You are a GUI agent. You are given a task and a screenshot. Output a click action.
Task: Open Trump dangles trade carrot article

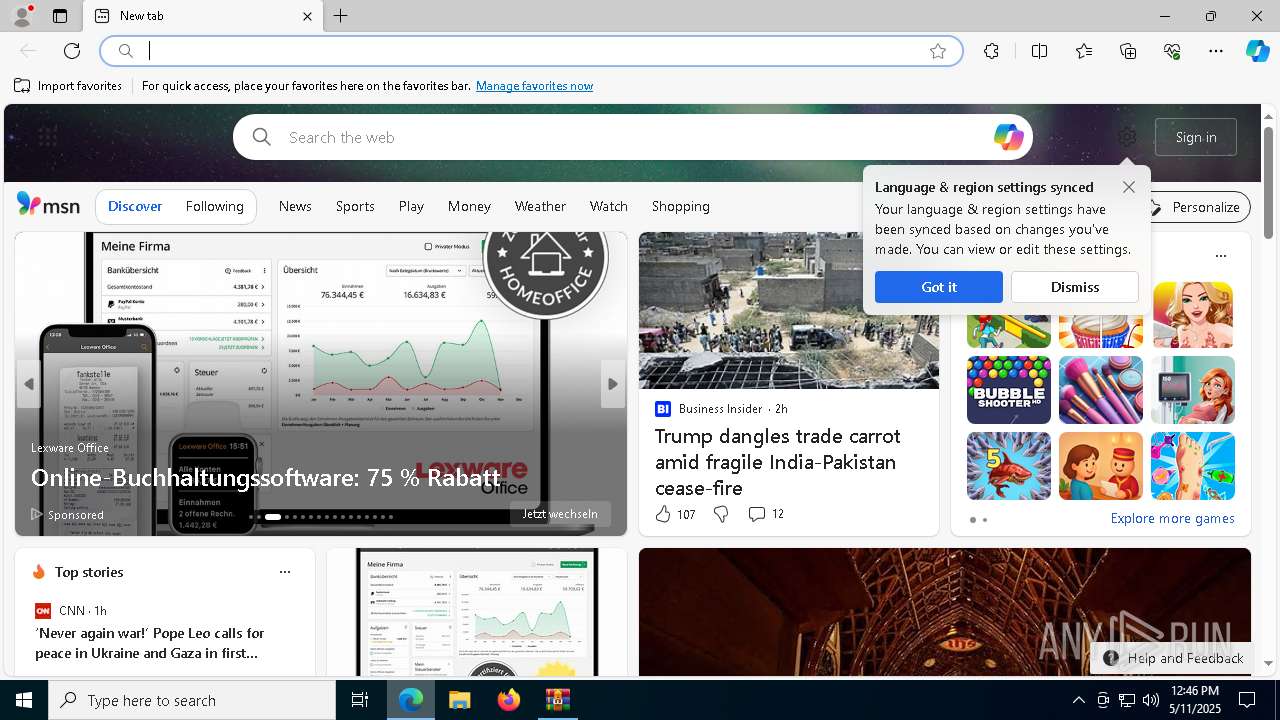778,462
